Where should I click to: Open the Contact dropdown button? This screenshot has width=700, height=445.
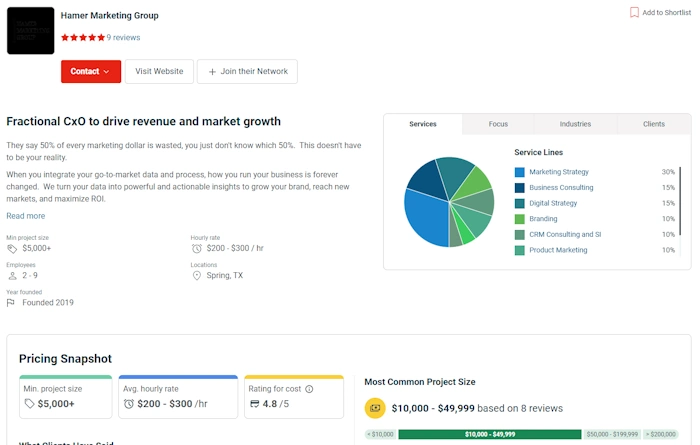click(91, 71)
